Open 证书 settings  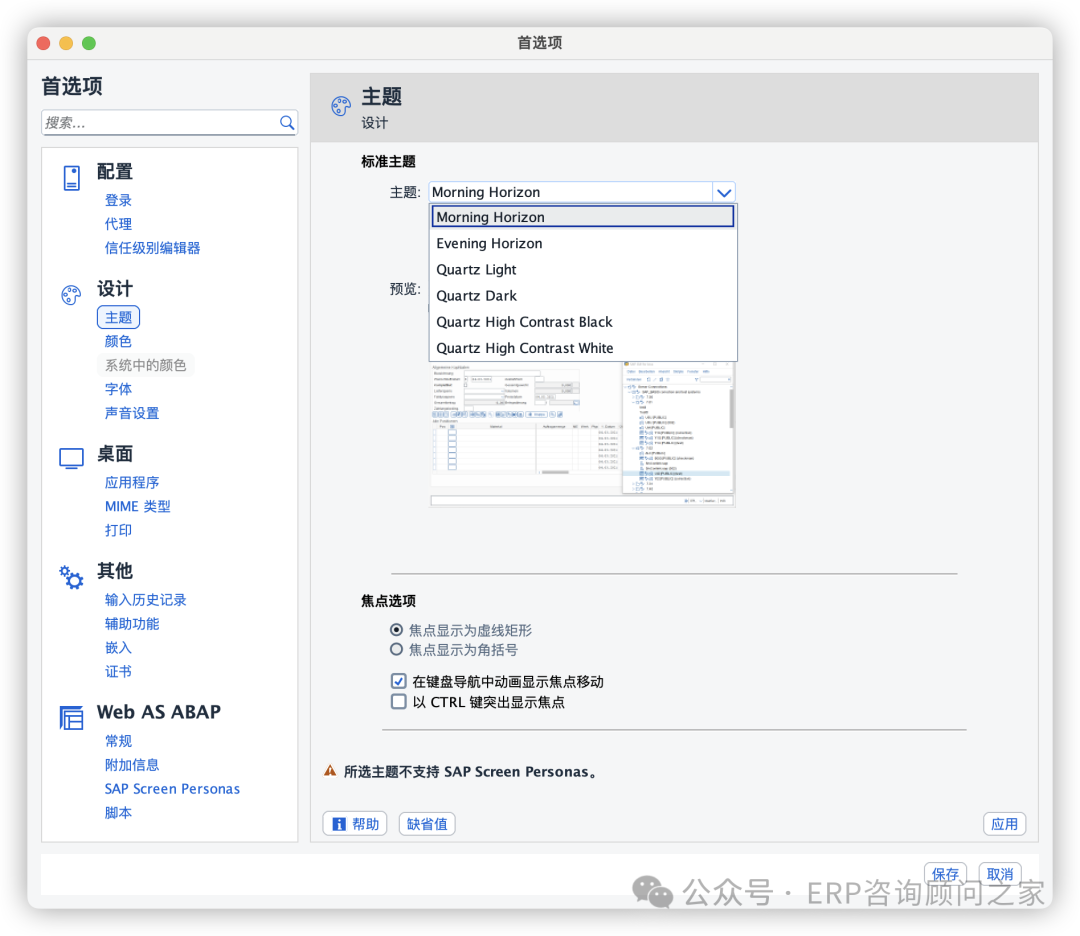coord(118,672)
